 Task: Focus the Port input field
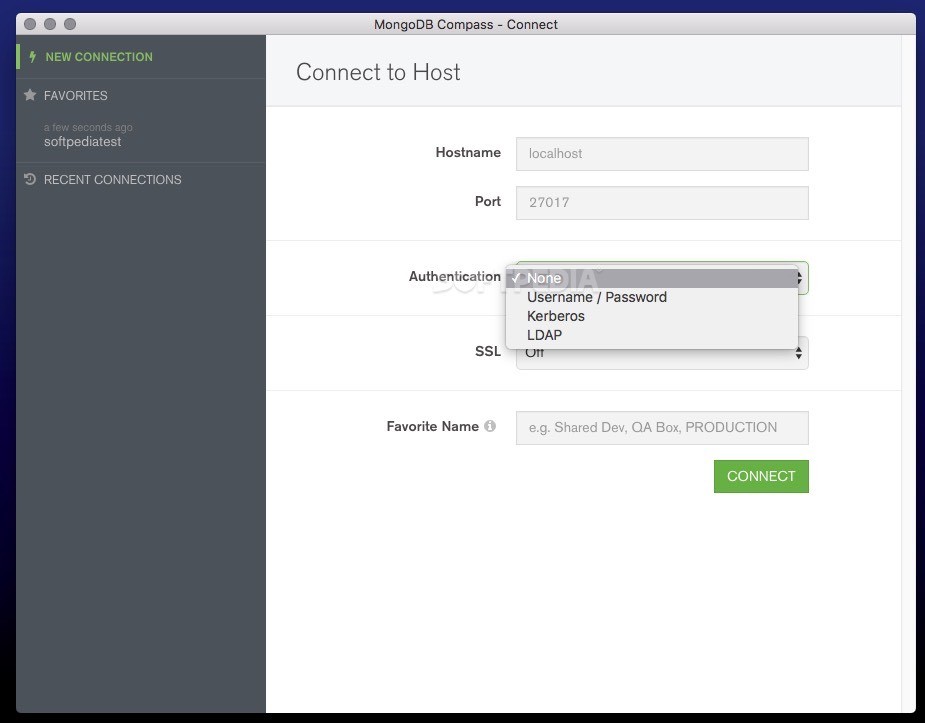662,203
